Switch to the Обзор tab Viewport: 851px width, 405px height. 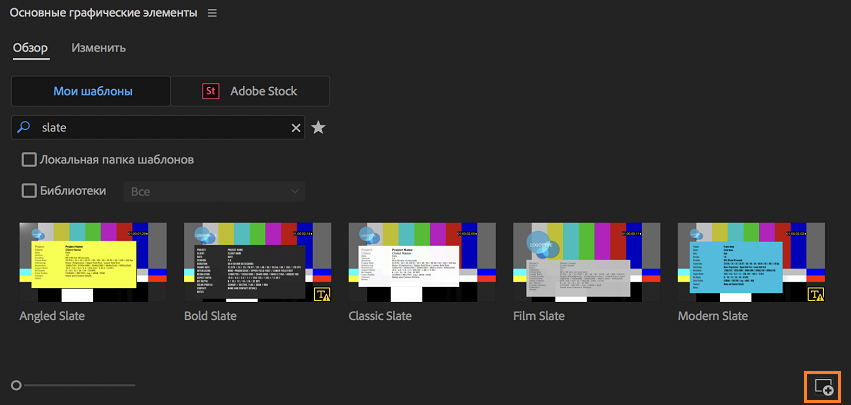coord(31,48)
